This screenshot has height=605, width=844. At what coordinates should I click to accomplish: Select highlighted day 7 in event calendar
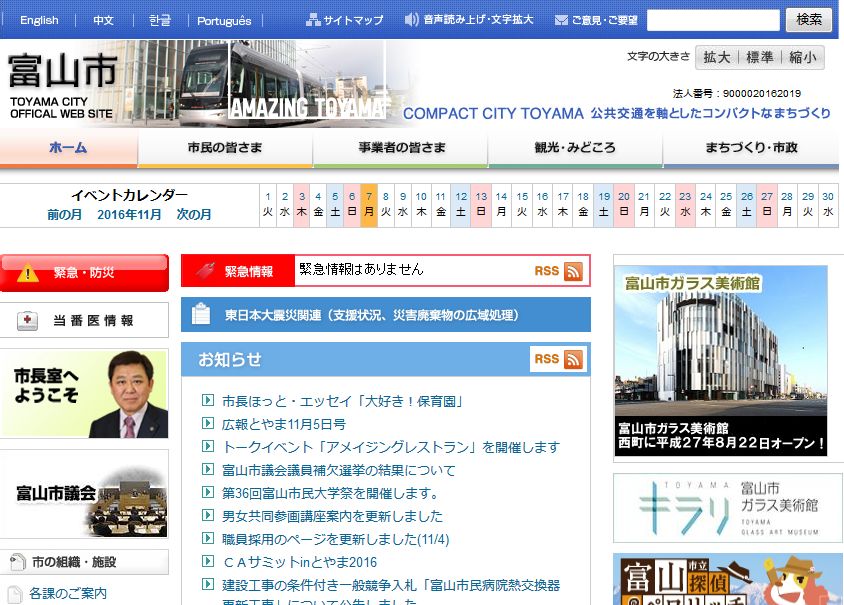(369, 205)
